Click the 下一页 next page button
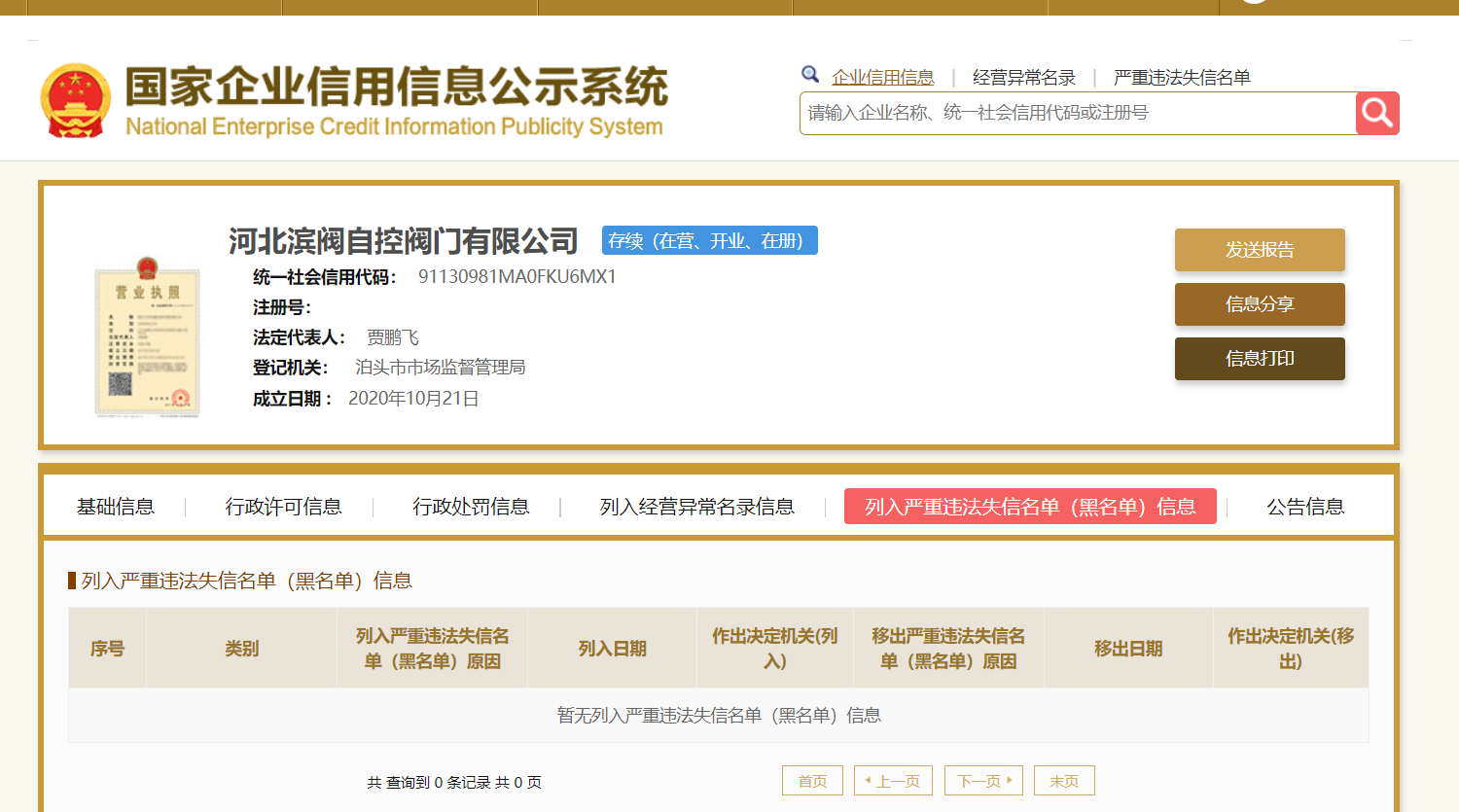 pos(983,781)
